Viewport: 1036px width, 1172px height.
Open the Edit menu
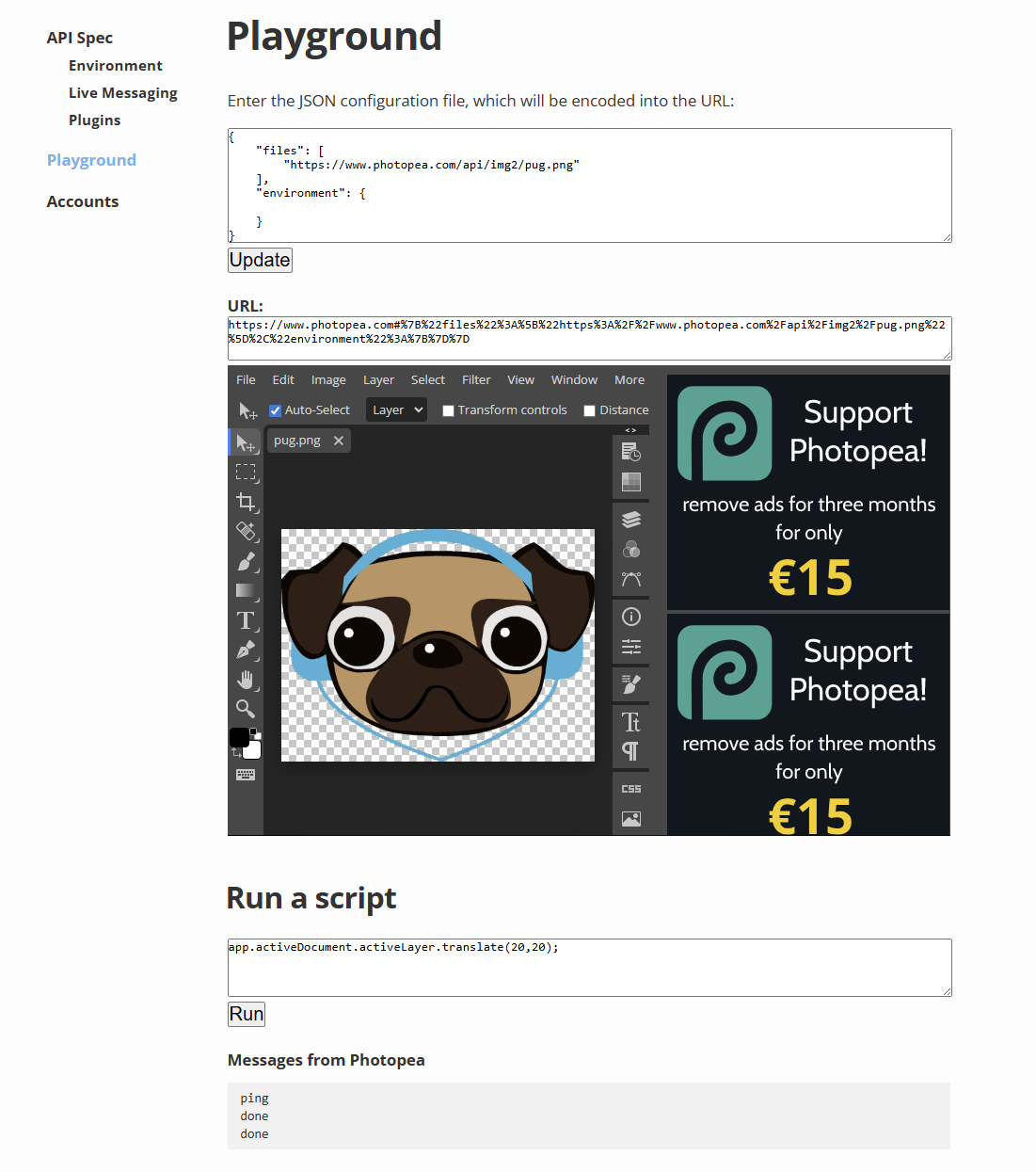[x=283, y=380]
